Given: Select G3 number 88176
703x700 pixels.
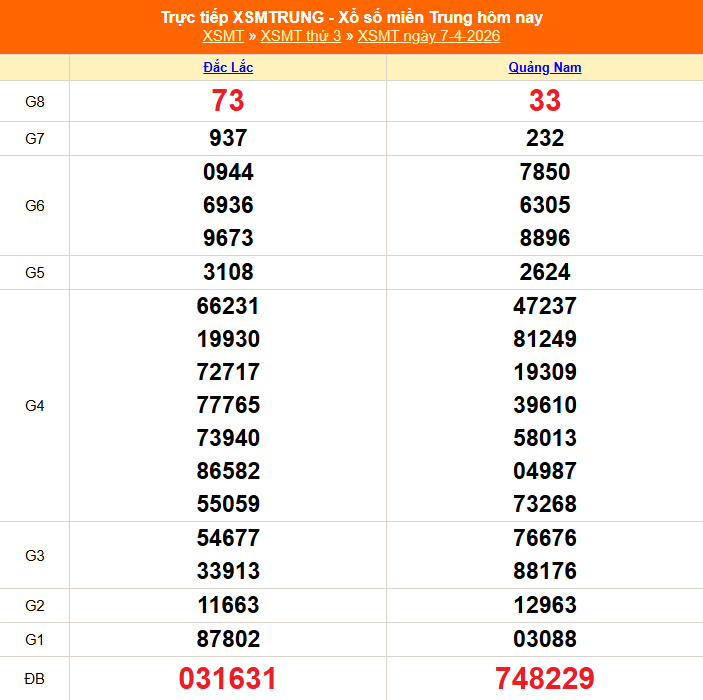Looking at the screenshot, I should point(545,571).
